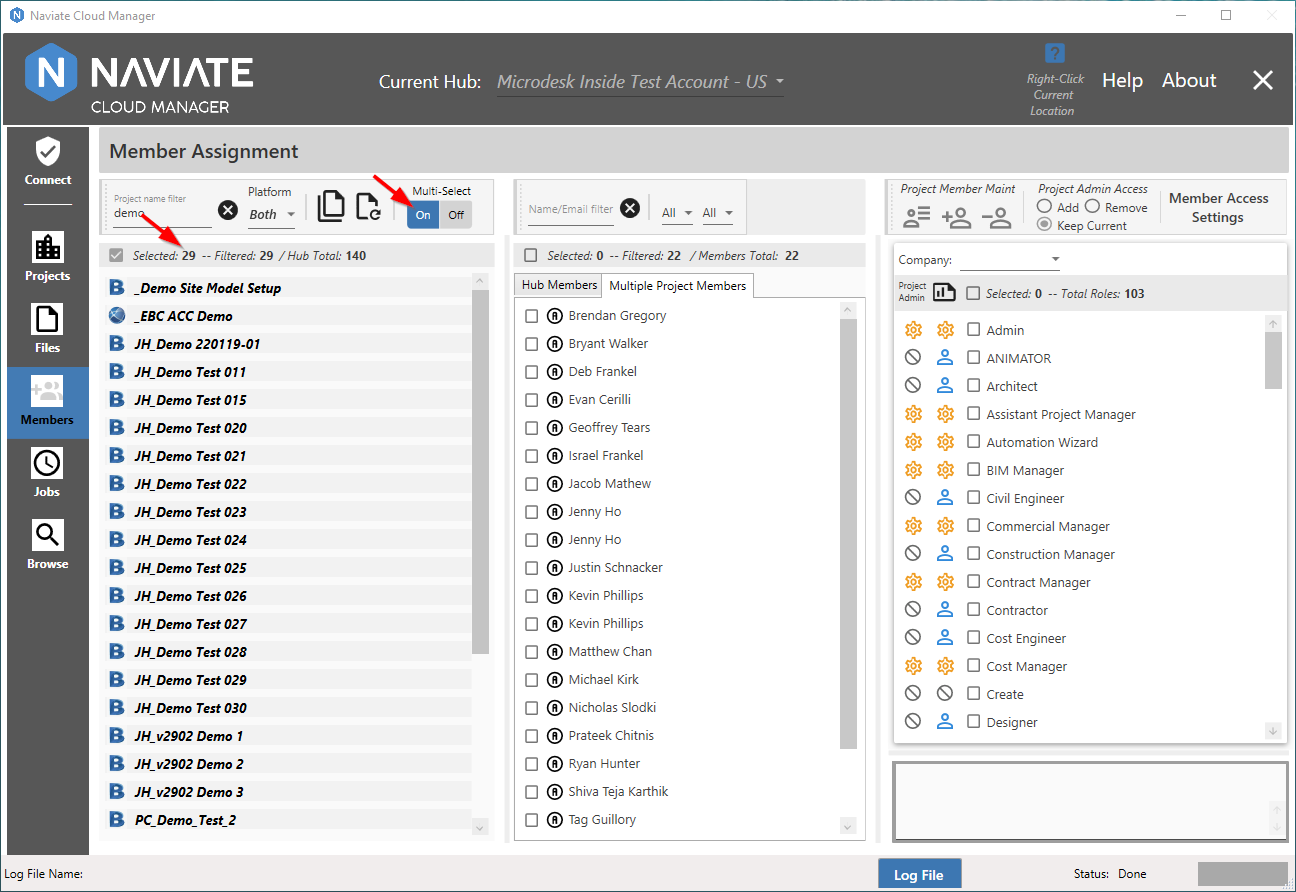Open the Browse sidebar section
This screenshot has width=1296, height=892.
click(48, 546)
